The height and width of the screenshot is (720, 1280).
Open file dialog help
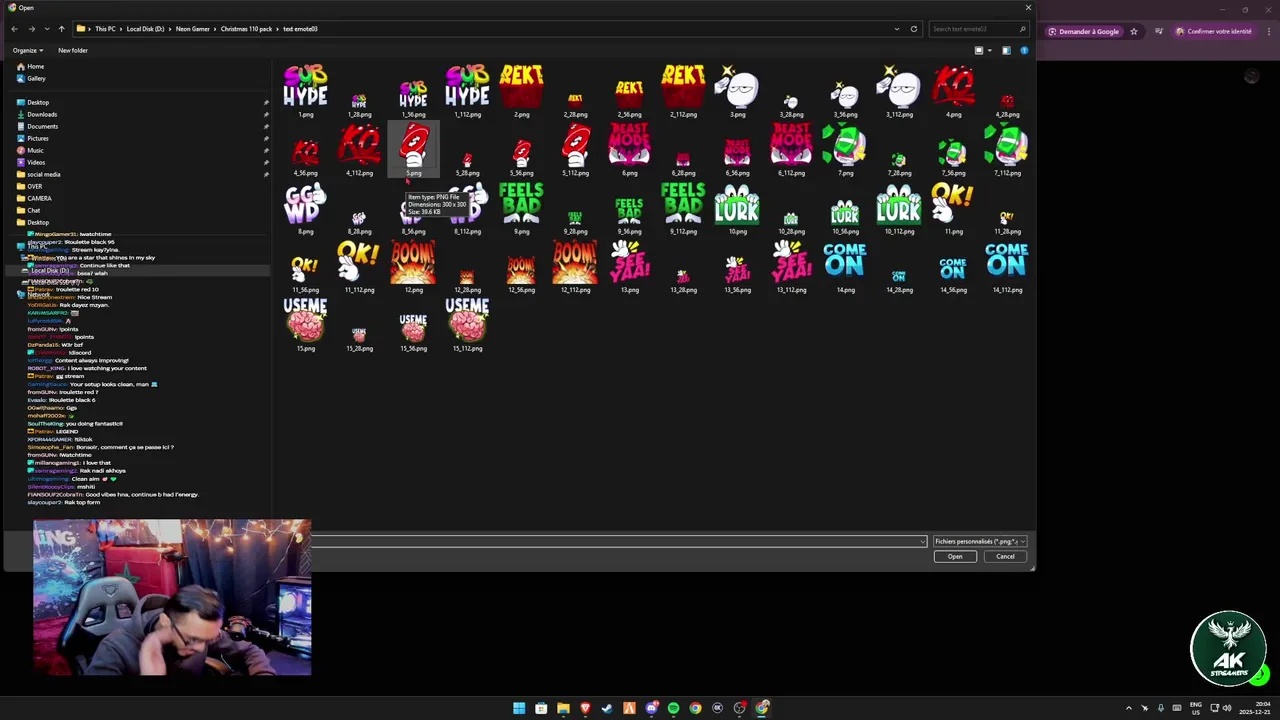pos(1024,50)
